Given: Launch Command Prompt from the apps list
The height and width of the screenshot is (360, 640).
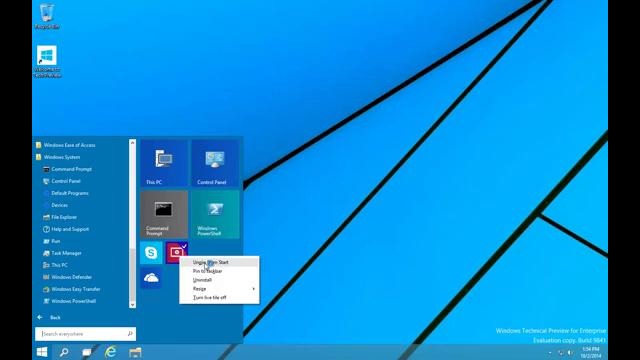Looking at the screenshot, I should pyautogui.click(x=67, y=169).
